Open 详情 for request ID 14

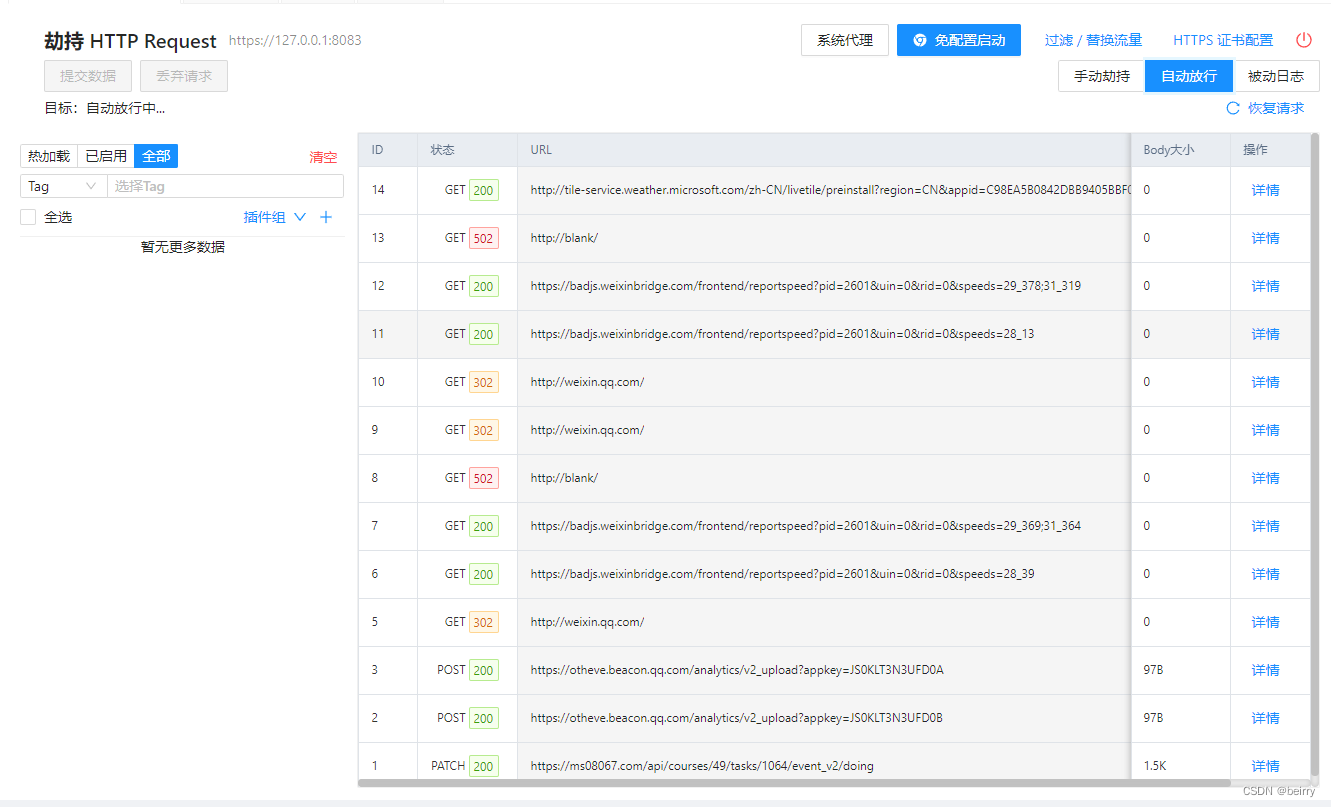pyautogui.click(x=1266, y=190)
